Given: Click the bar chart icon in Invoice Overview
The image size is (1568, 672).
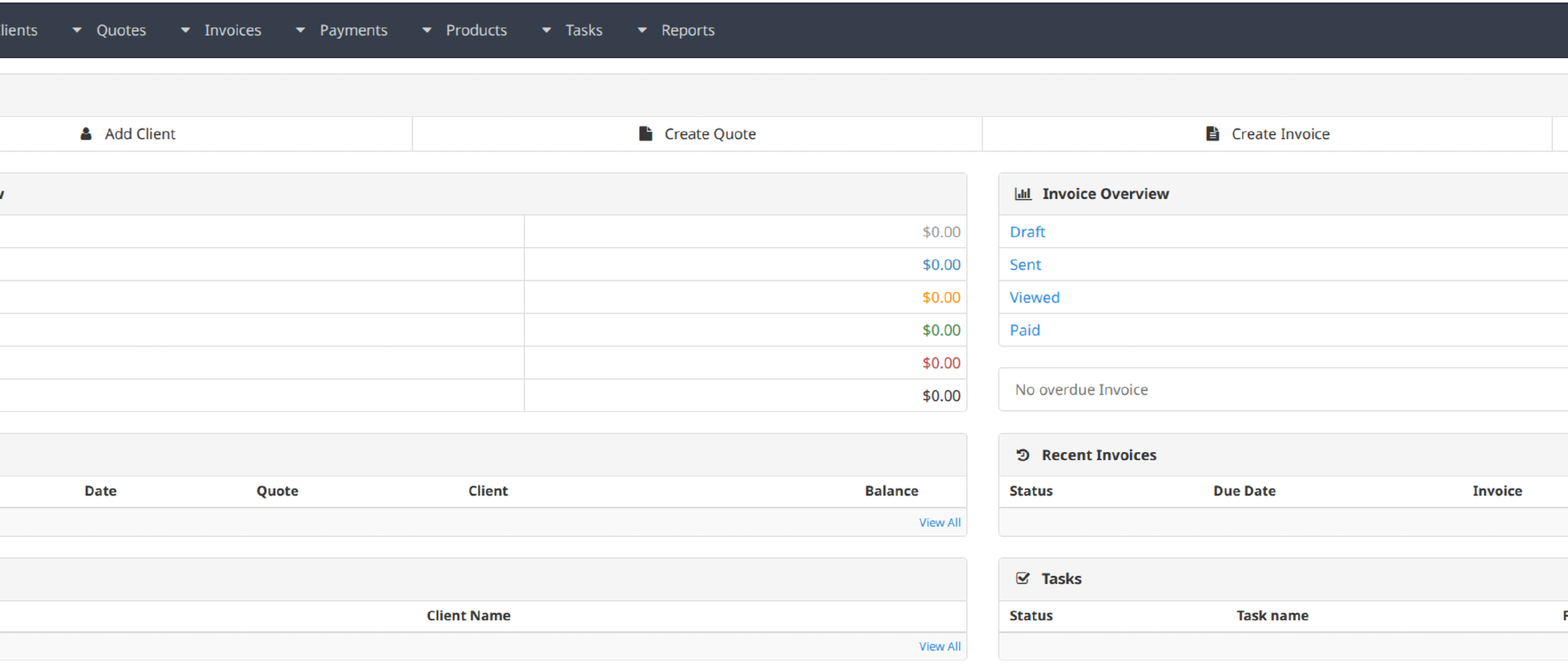Looking at the screenshot, I should coord(1023,194).
